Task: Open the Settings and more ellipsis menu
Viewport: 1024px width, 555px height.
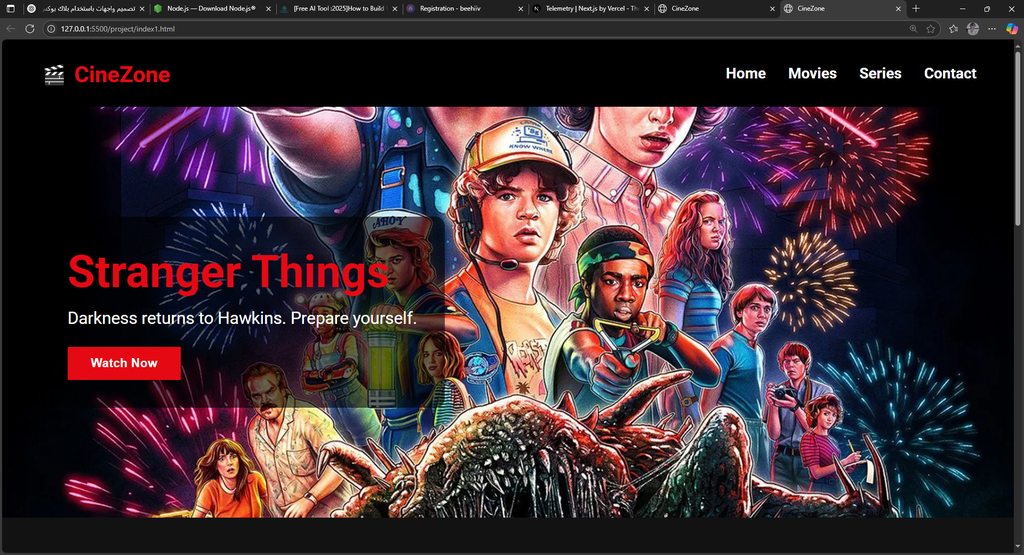Action: [992, 29]
